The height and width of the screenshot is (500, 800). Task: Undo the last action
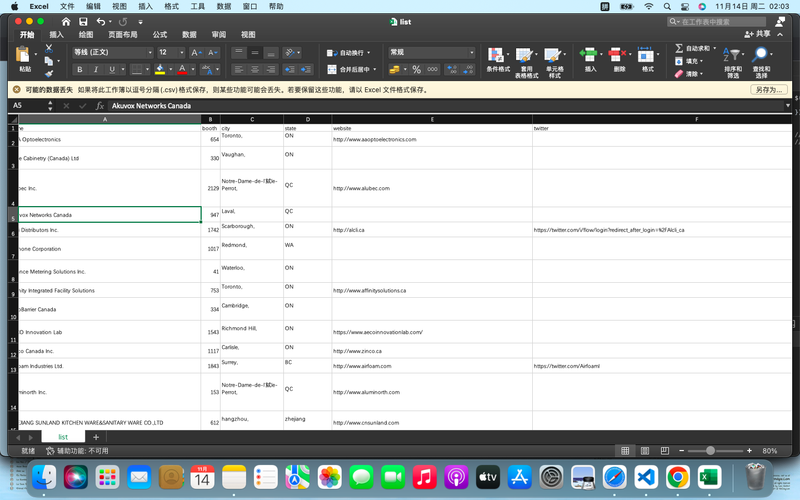(101, 21)
